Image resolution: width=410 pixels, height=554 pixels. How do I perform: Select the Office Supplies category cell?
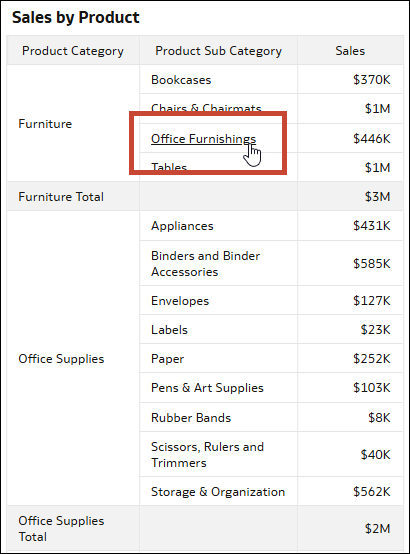point(61,359)
